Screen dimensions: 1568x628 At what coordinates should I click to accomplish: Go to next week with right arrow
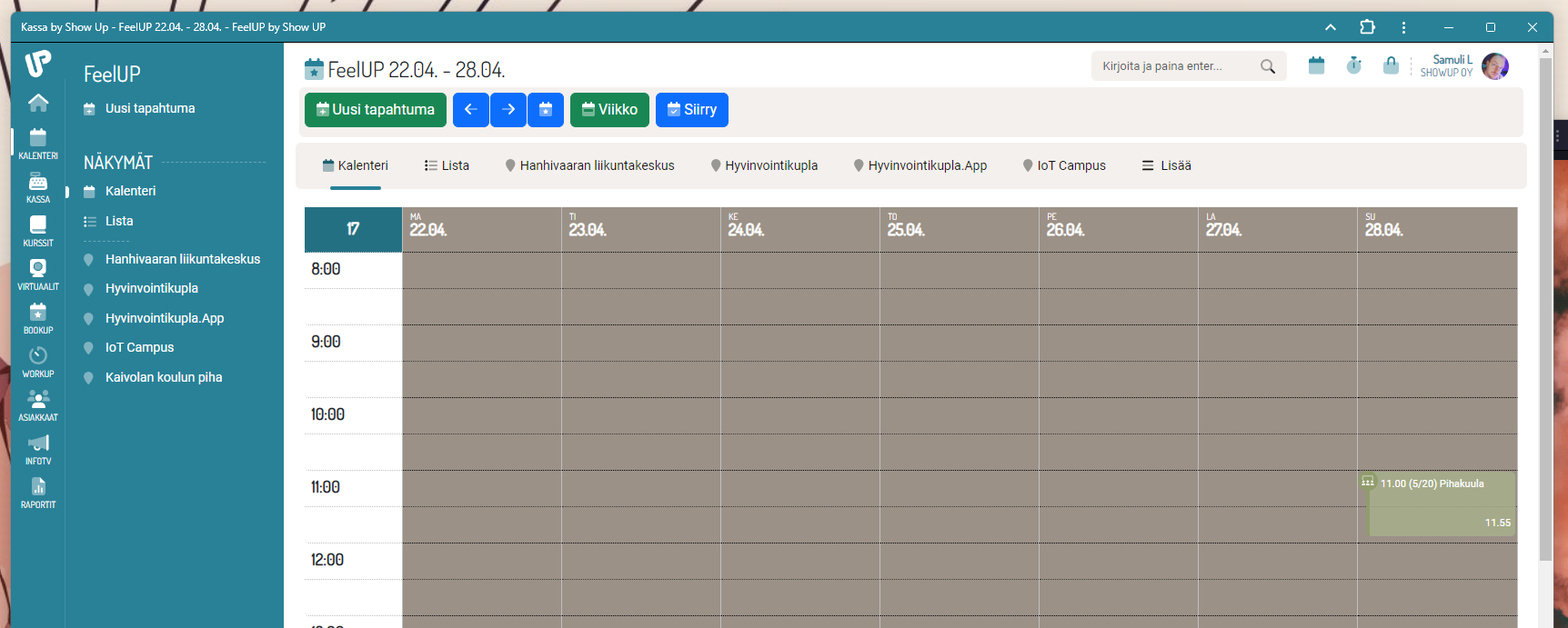tap(508, 110)
